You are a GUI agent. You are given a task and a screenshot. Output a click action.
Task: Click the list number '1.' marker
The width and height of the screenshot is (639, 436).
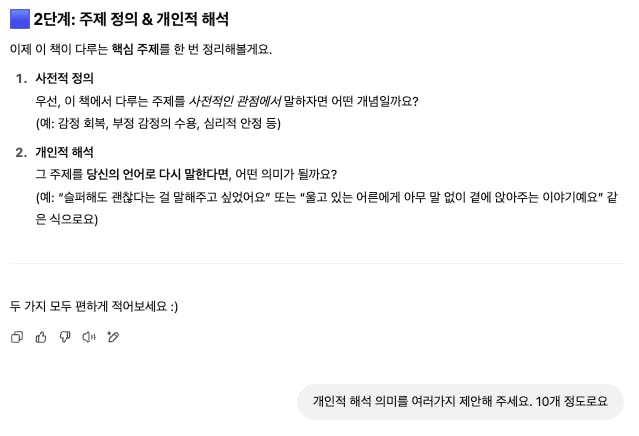click(22, 78)
